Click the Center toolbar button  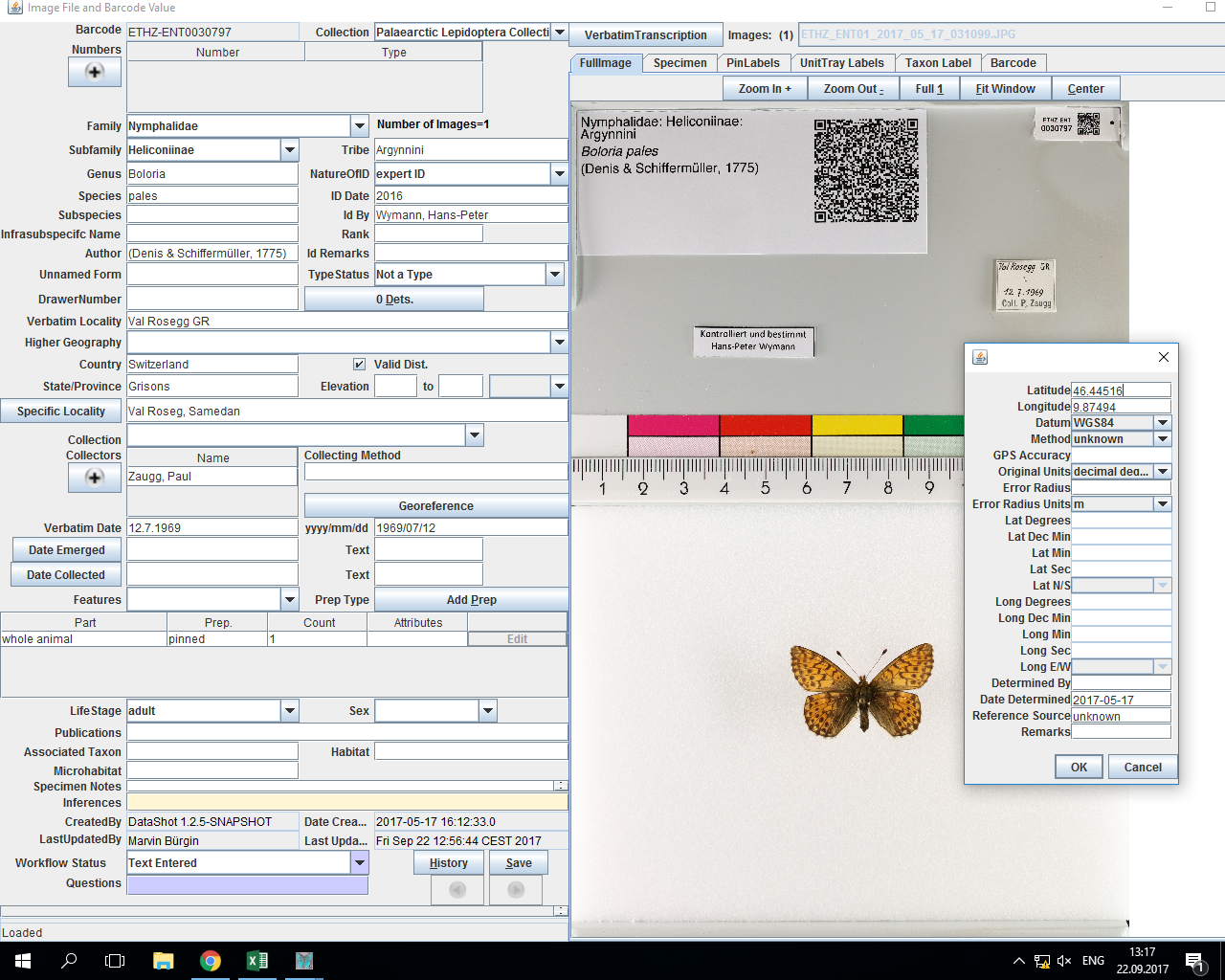pyautogui.click(x=1086, y=88)
